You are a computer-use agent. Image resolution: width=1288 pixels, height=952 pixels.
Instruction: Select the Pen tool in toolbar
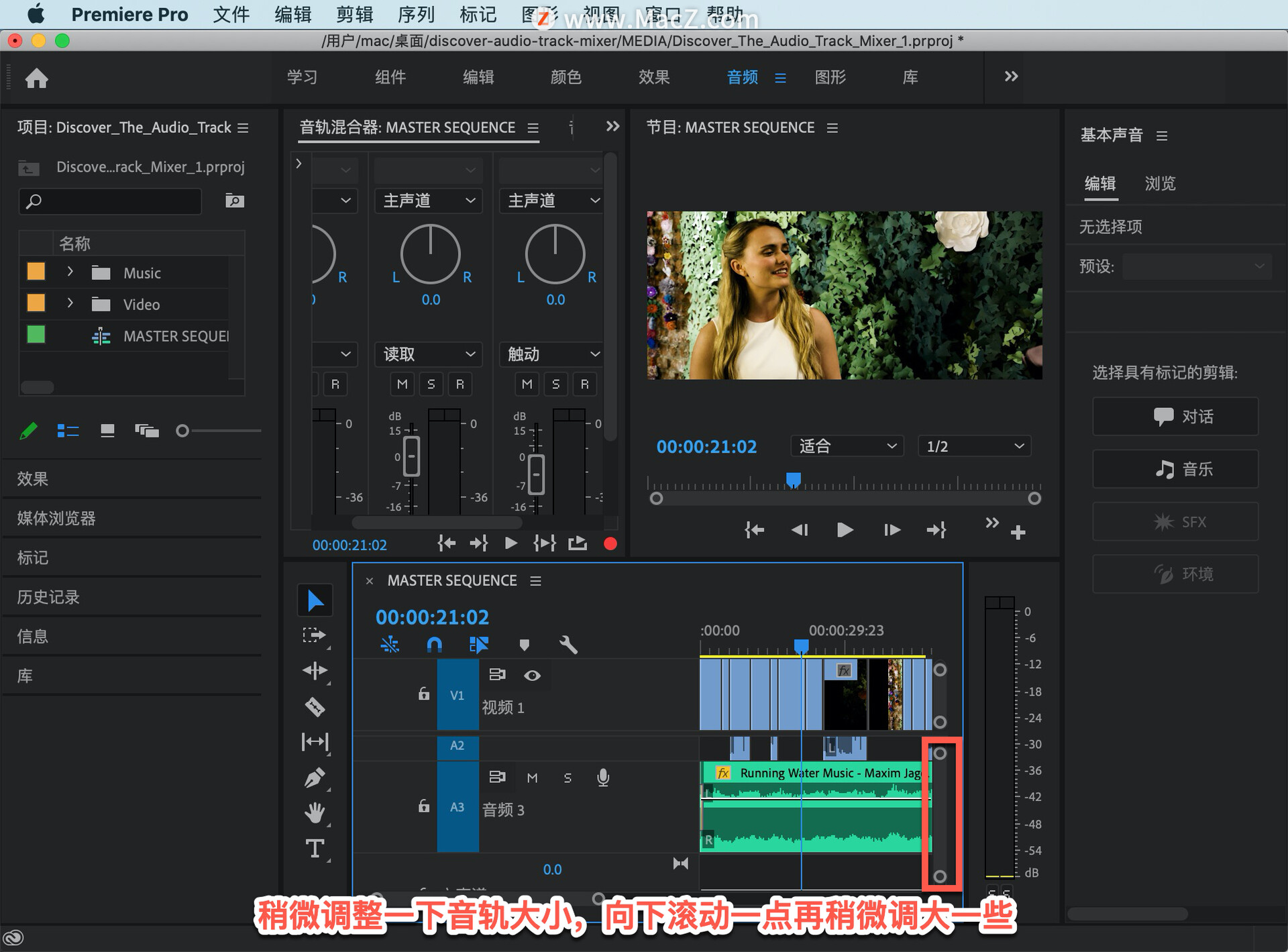[x=315, y=778]
